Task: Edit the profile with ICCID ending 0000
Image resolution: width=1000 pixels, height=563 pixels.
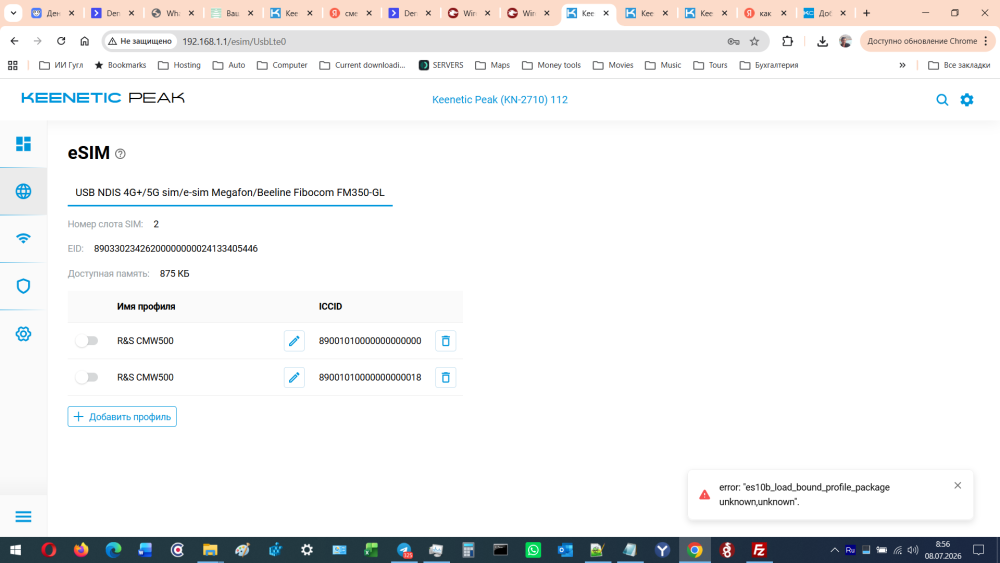Action: 294,340
